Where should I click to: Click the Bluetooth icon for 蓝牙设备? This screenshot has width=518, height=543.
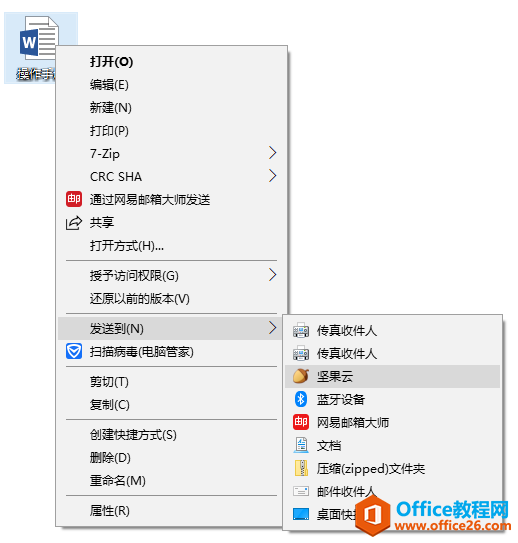pyautogui.click(x=301, y=399)
